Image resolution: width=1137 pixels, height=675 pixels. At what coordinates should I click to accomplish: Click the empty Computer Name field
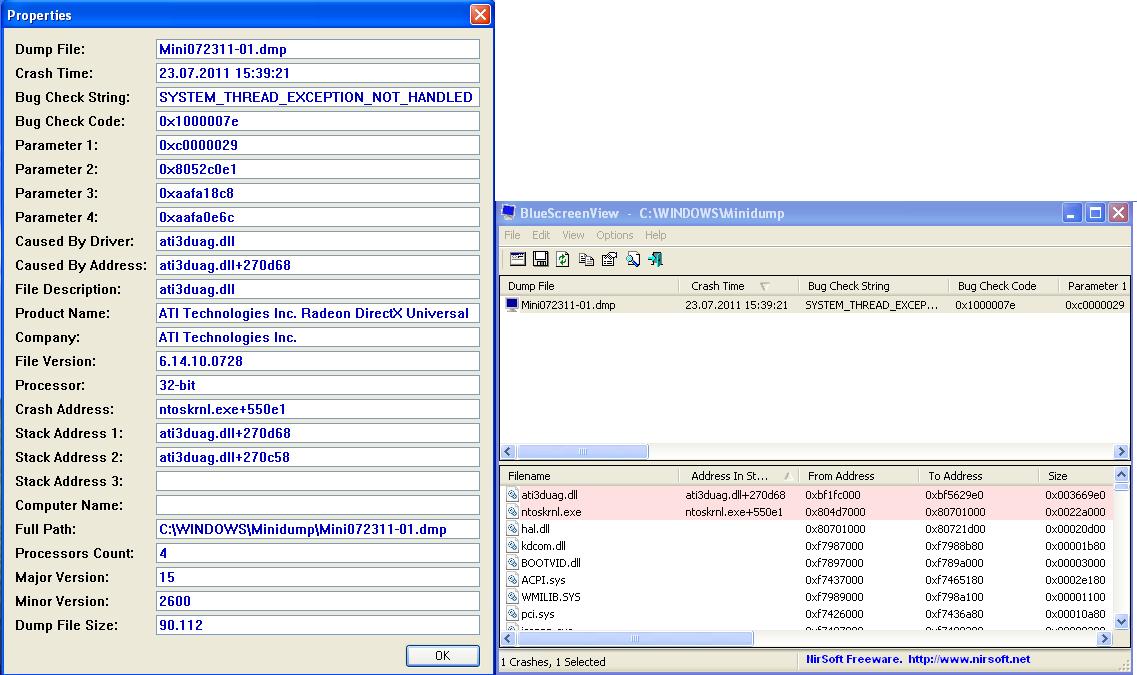point(318,505)
